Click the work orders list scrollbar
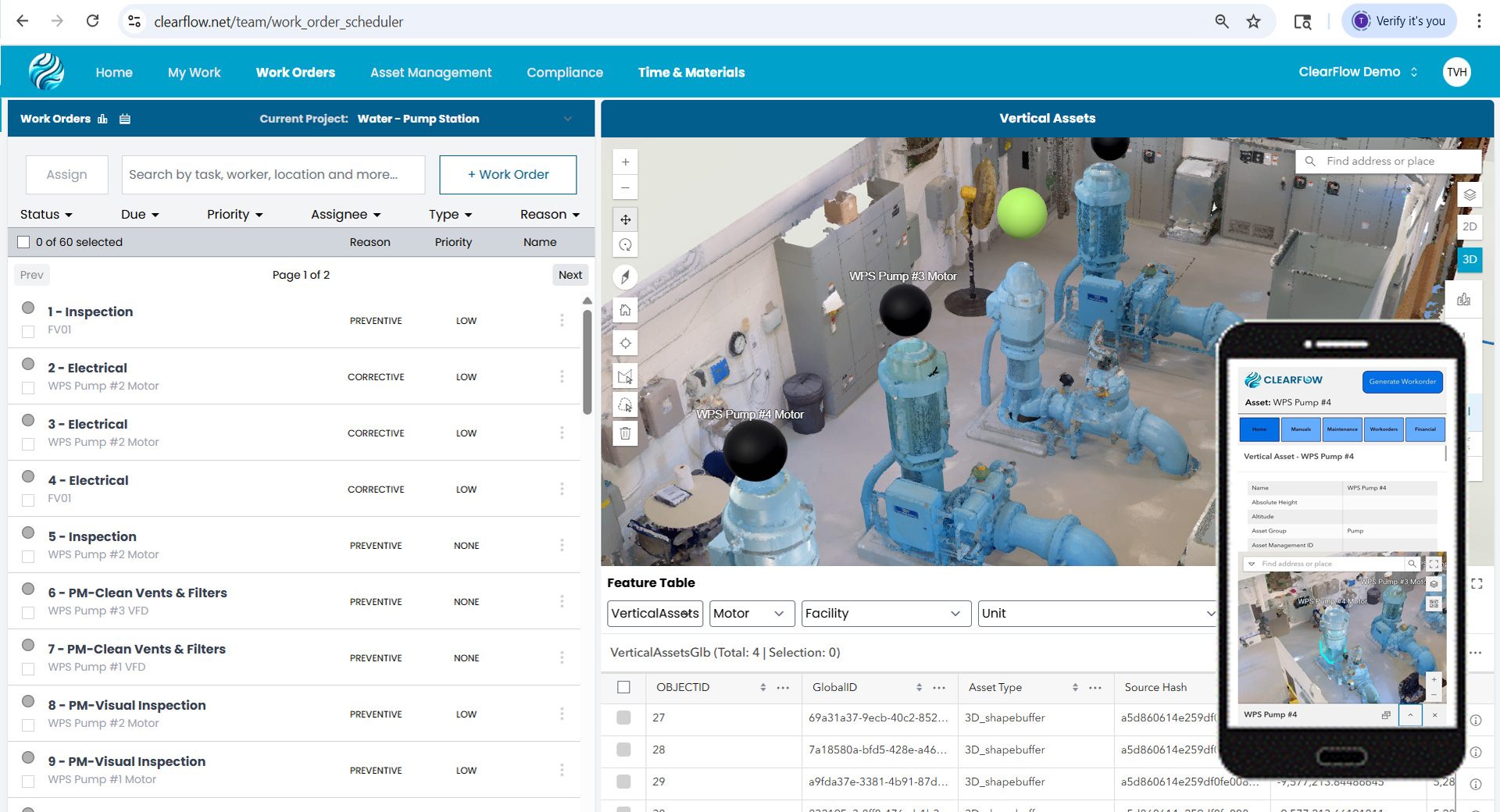Image resolution: width=1500 pixels, height=812 pixels. pos(587,361)
